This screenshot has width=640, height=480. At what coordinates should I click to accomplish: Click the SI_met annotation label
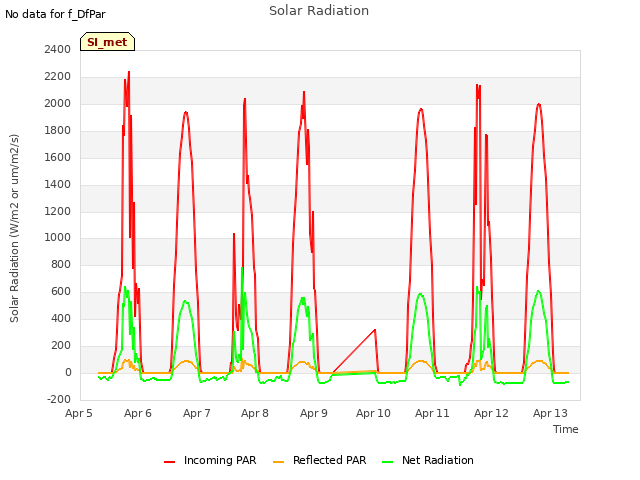pos(107,42)
